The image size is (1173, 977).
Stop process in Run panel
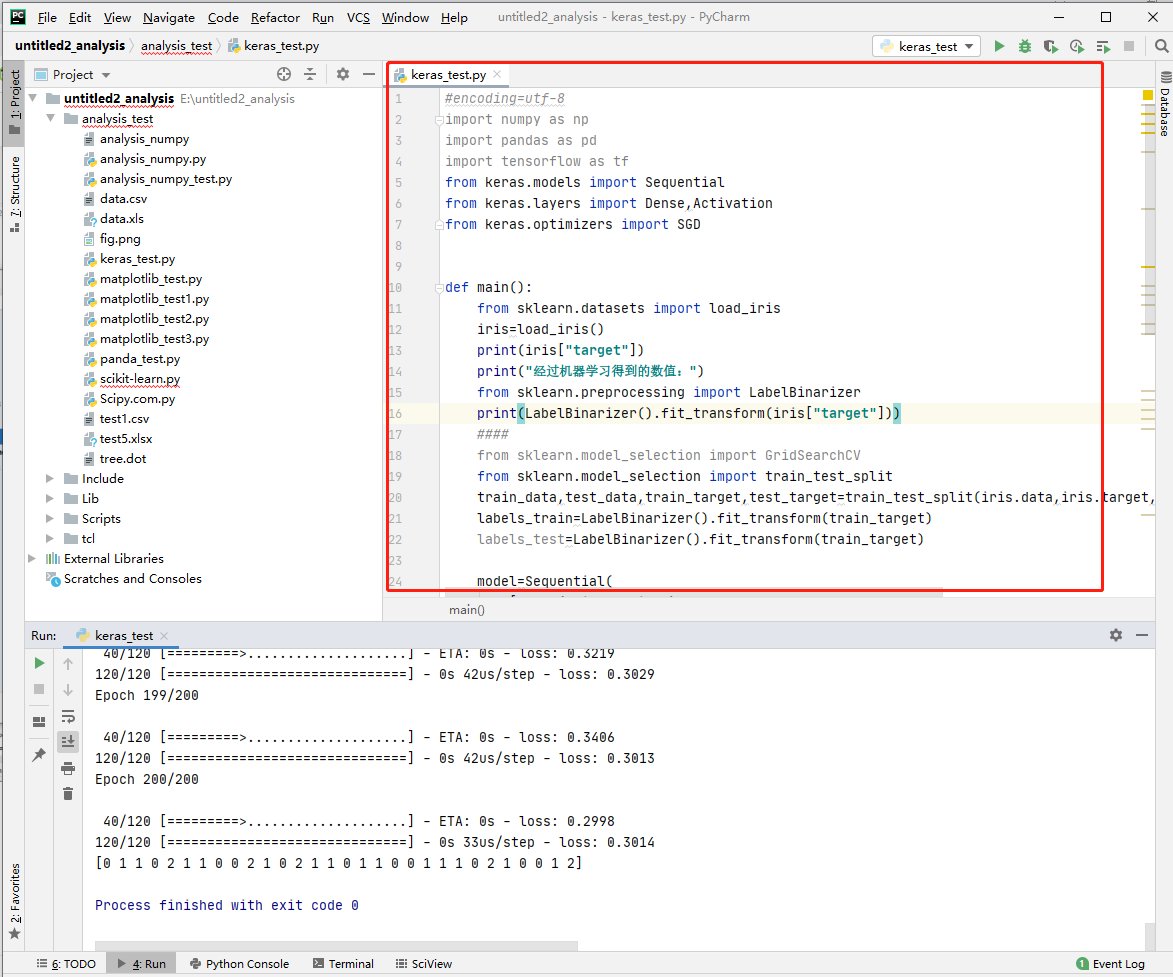click(39, 689)
